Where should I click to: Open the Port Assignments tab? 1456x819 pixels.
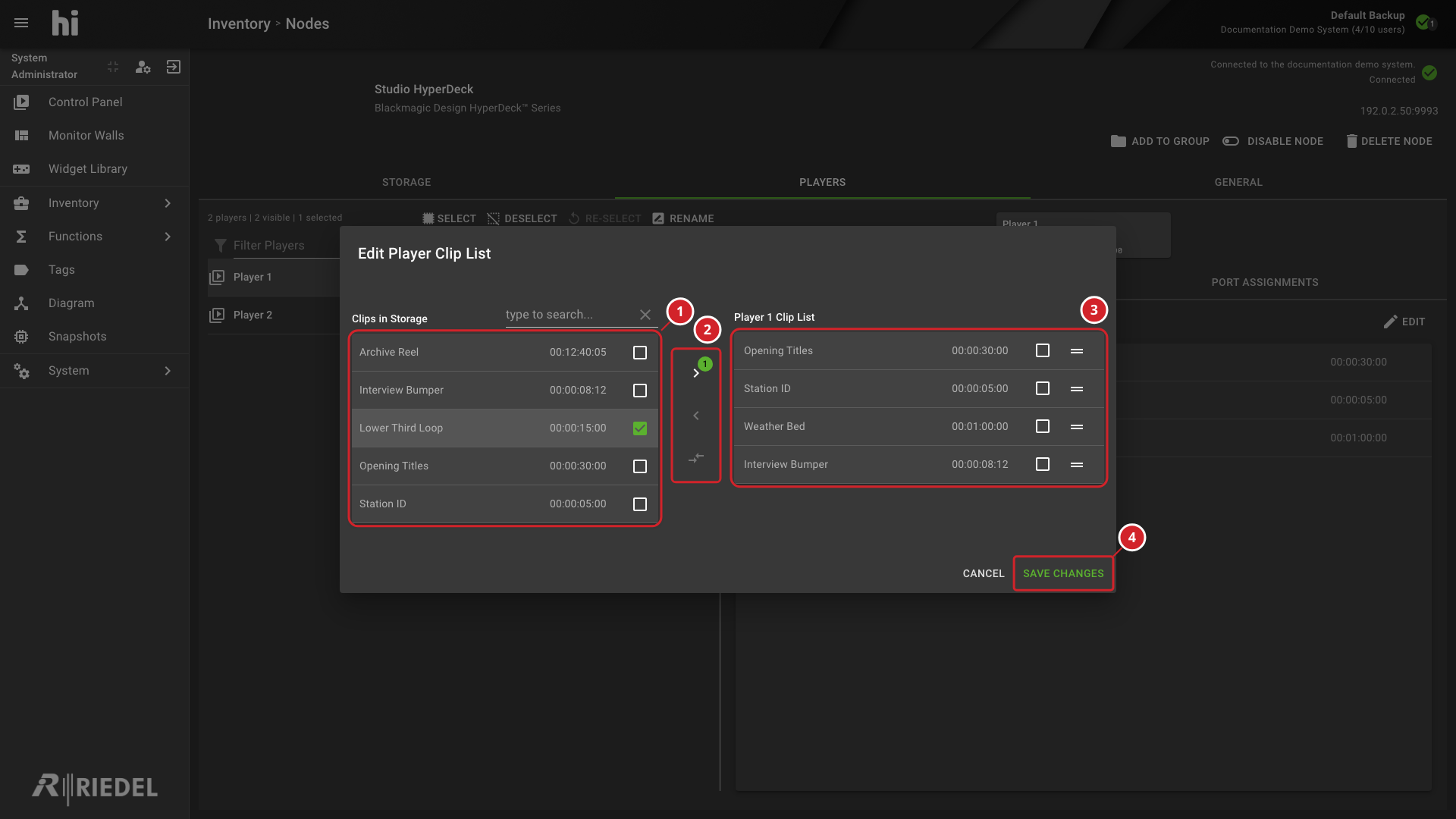pyautogui.click(x=1264, y=282)
